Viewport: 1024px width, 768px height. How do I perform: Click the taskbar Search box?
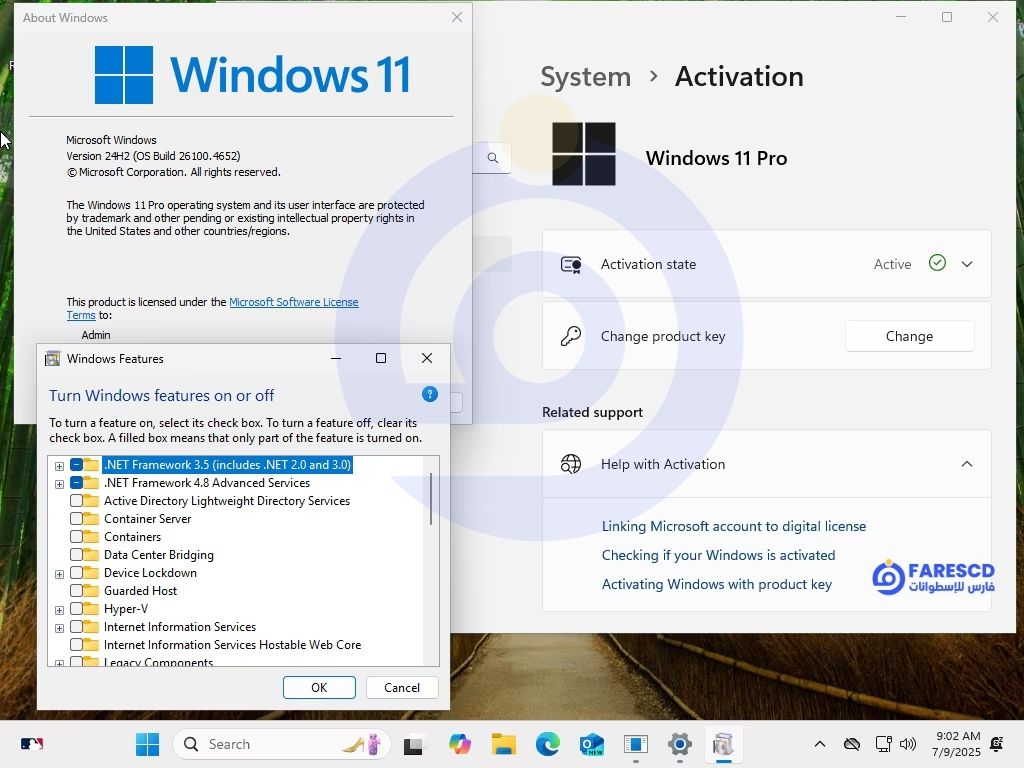pos(281,744)
